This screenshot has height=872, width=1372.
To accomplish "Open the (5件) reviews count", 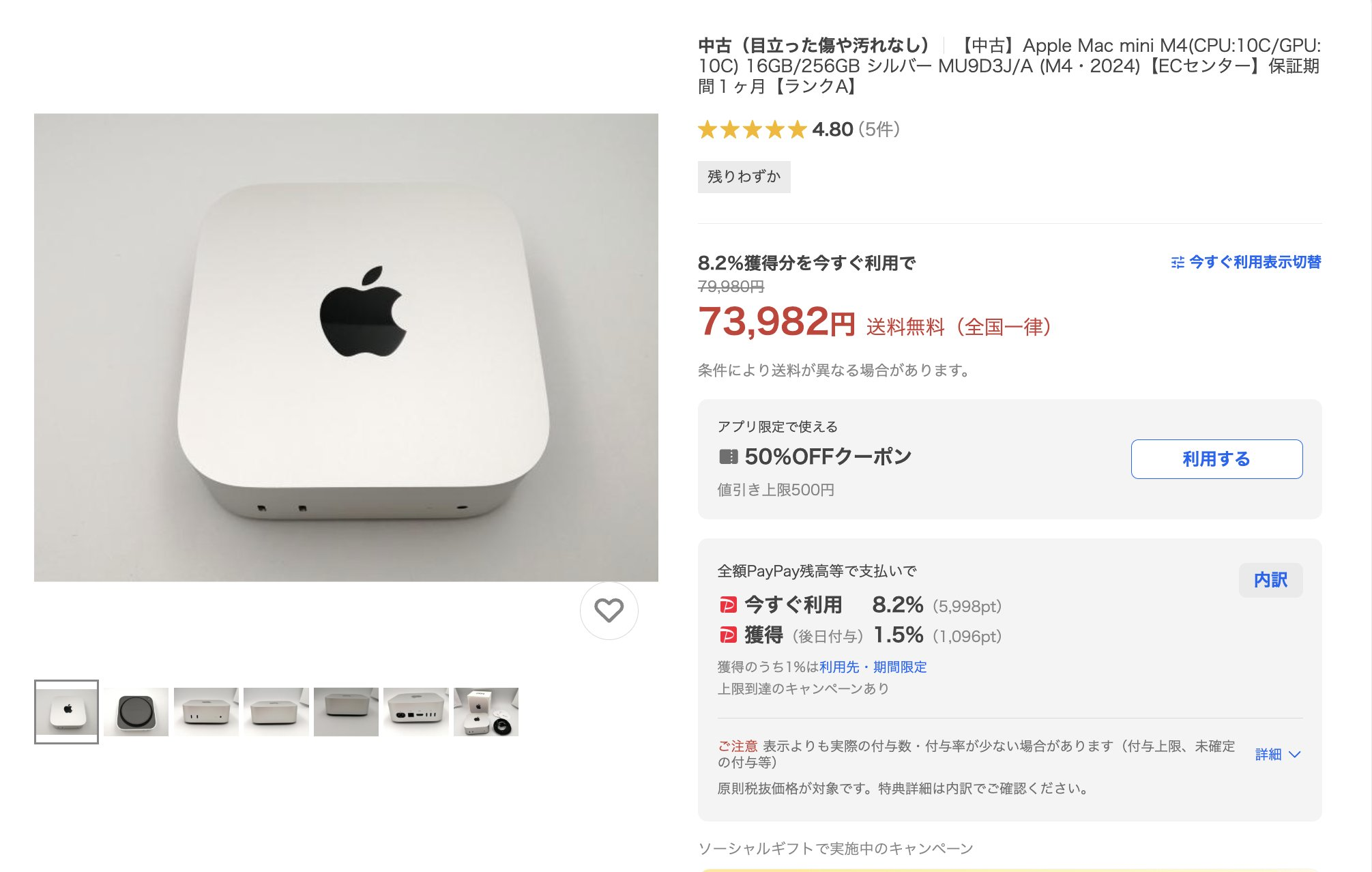I will (879, 130).
